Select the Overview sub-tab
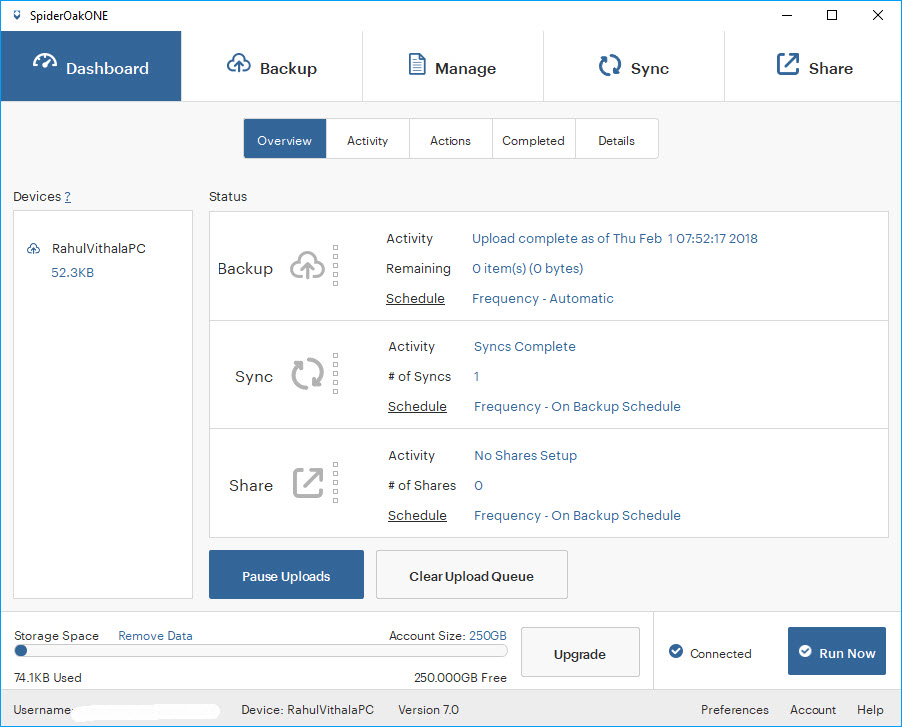 [285, 139]
